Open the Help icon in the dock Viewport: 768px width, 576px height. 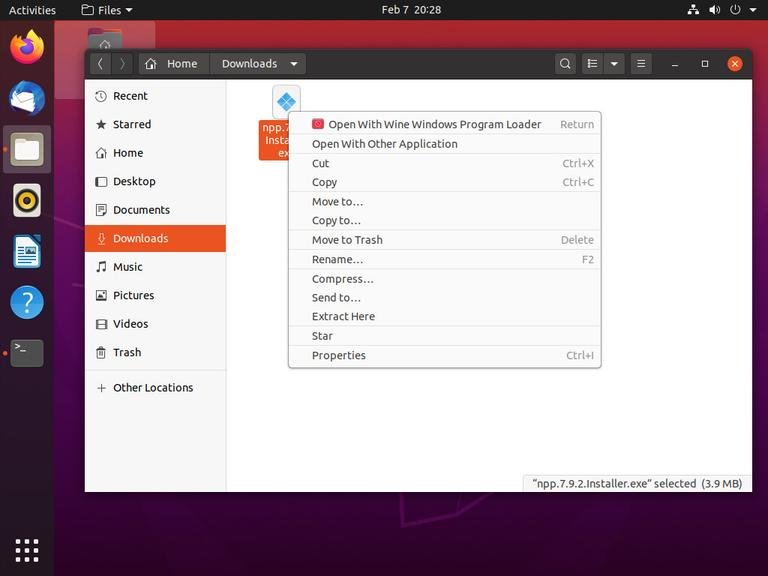[x=27, y=301]
